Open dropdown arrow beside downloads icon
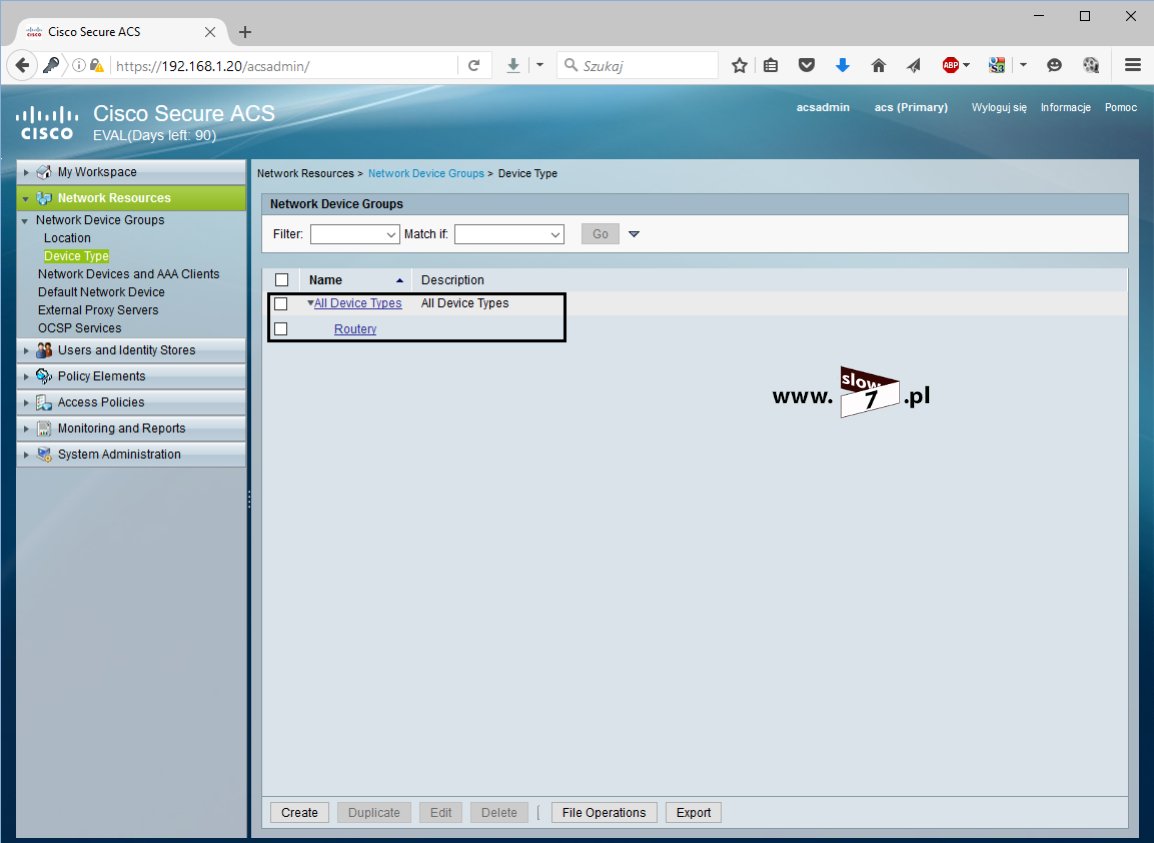Image resolution: width=1154 pixels, height=843 pixels. [539, 66]
